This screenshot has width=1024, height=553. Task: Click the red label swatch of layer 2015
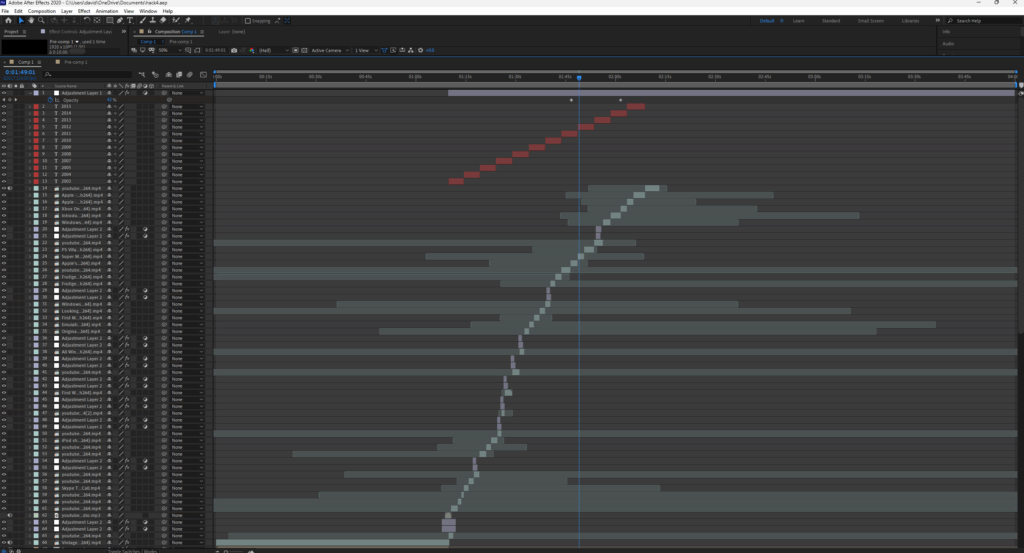pos(36,106)
